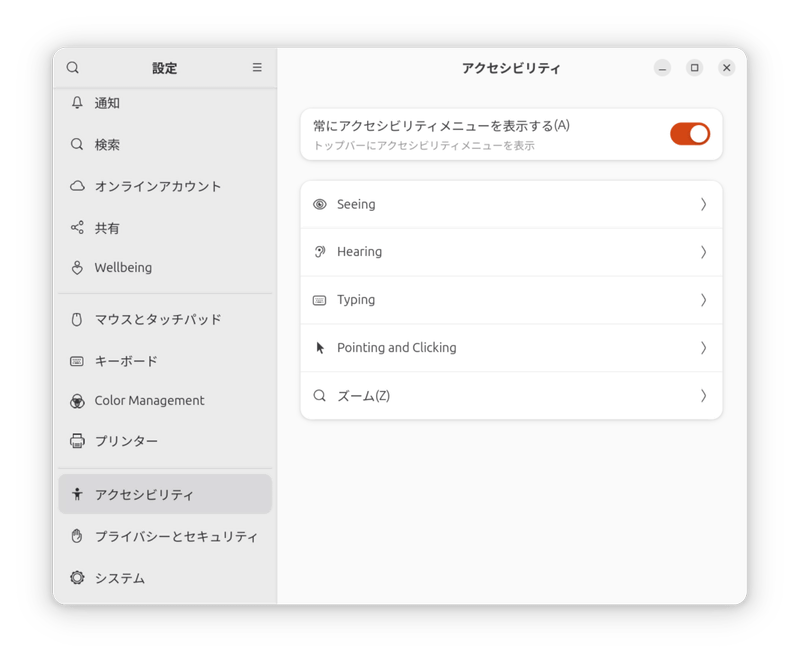Click the ズーム magnifier icon
The image size is (800, 663).
[320, 395]
